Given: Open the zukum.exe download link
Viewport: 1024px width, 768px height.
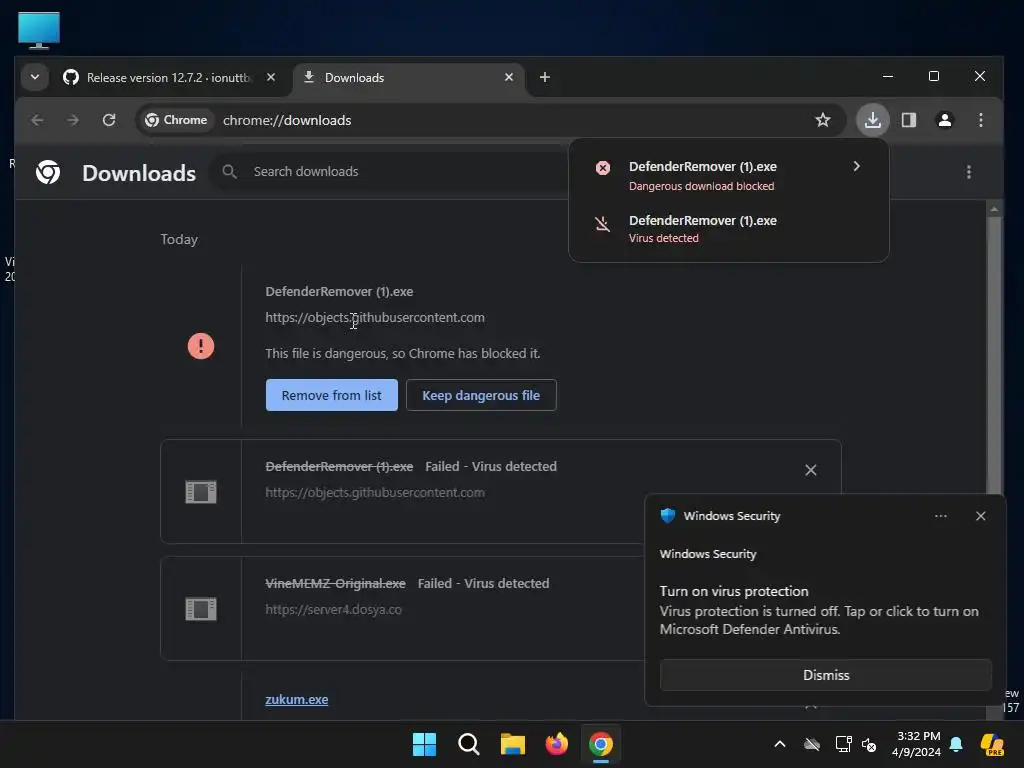Looking at the screenshot, I should coord(296,699).
